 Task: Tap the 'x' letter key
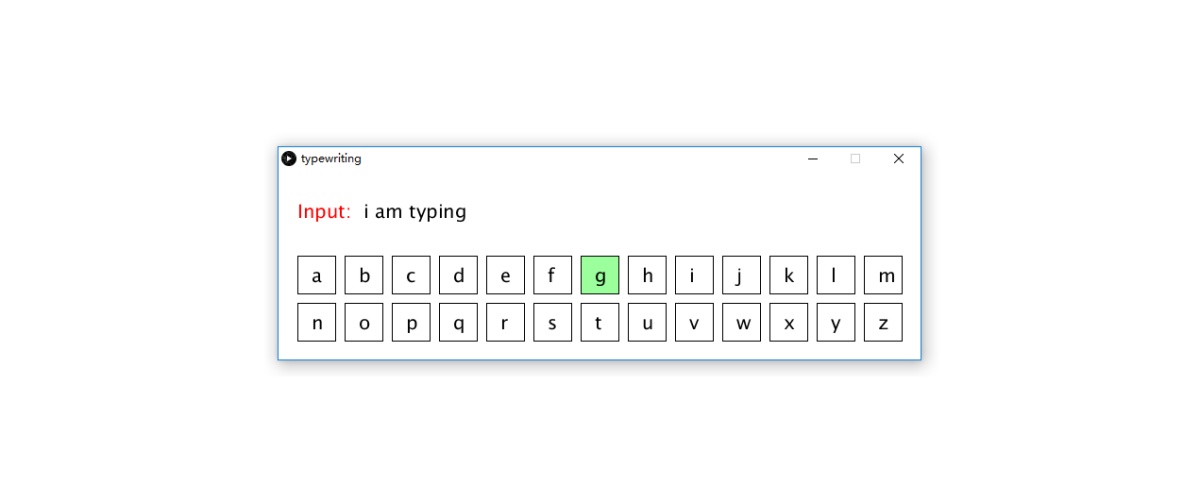click(x=789, y=322)
